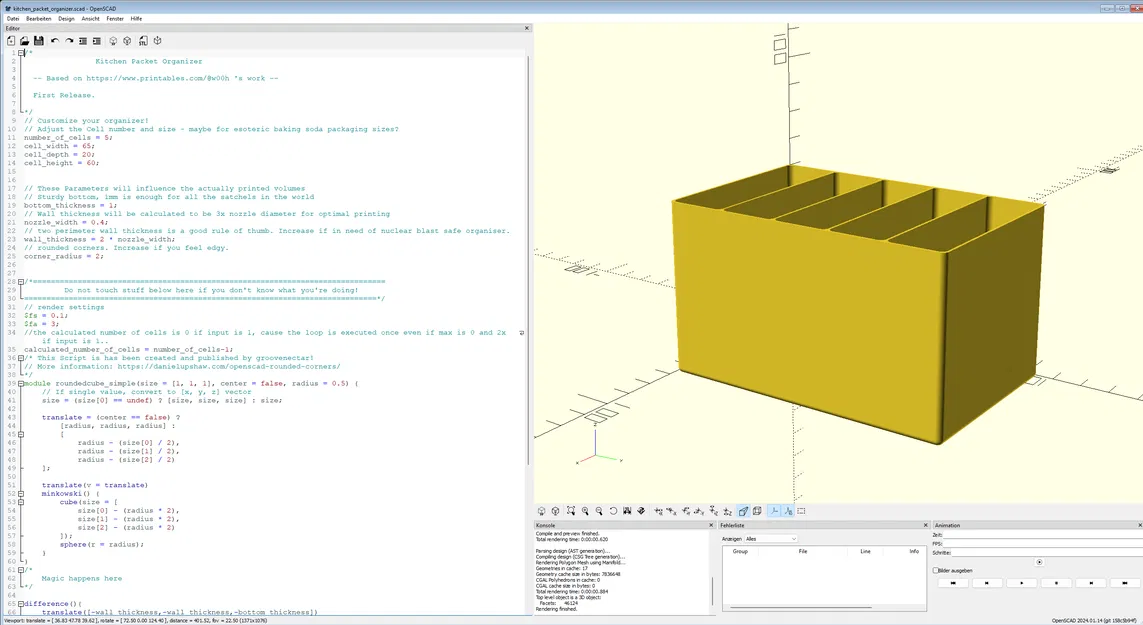1143x625 pixels.
Task: Open the Fenster menu
Action: 115,18
